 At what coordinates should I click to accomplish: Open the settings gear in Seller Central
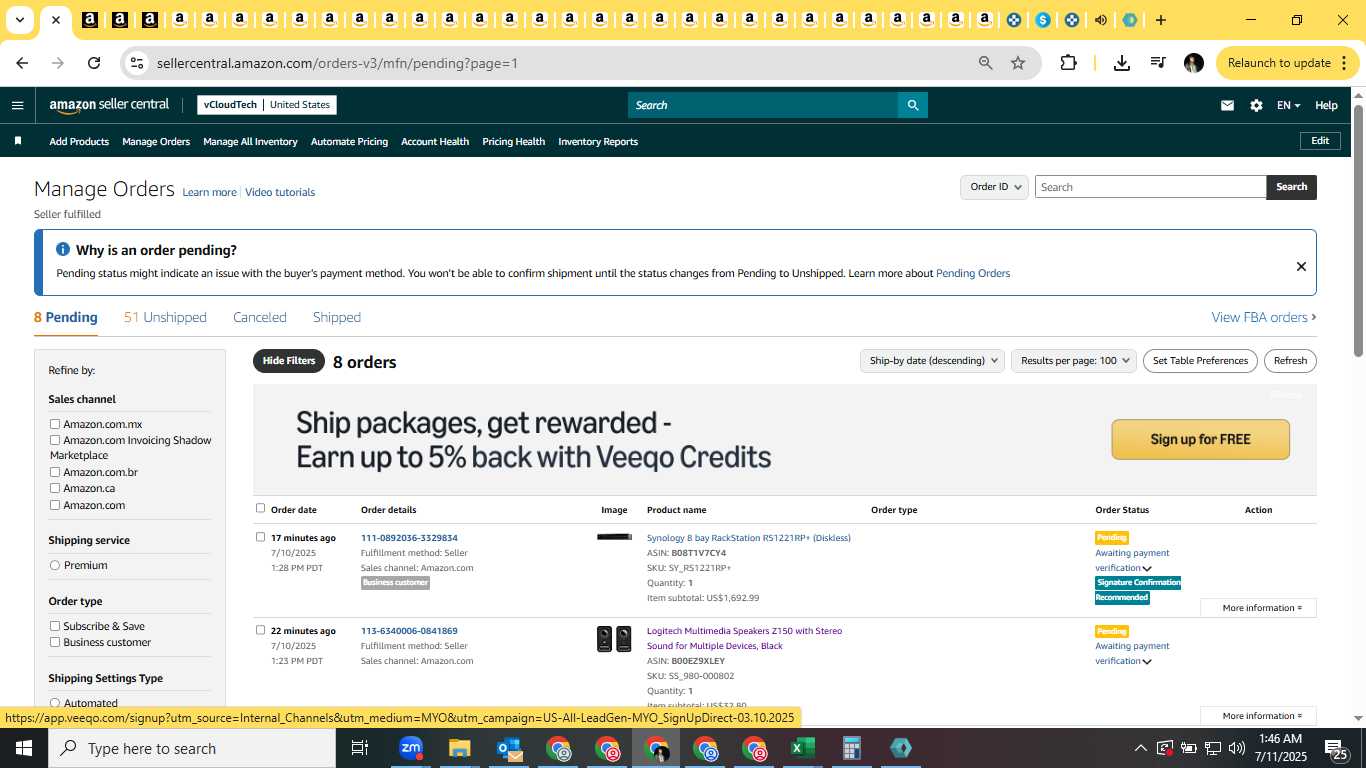coord(1256,105)
